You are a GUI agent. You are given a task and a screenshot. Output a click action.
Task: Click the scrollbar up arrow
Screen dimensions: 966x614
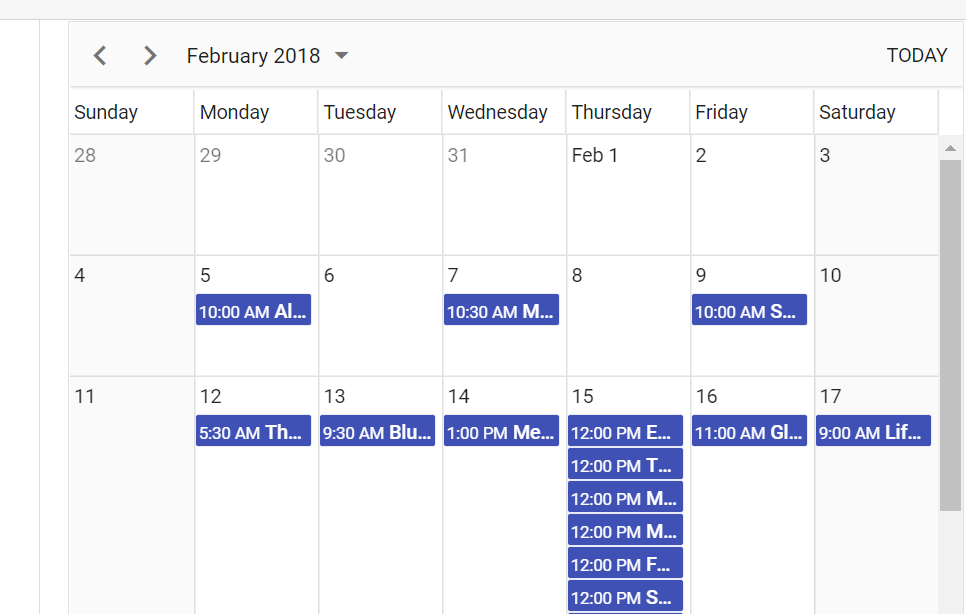tap(951, 148)
